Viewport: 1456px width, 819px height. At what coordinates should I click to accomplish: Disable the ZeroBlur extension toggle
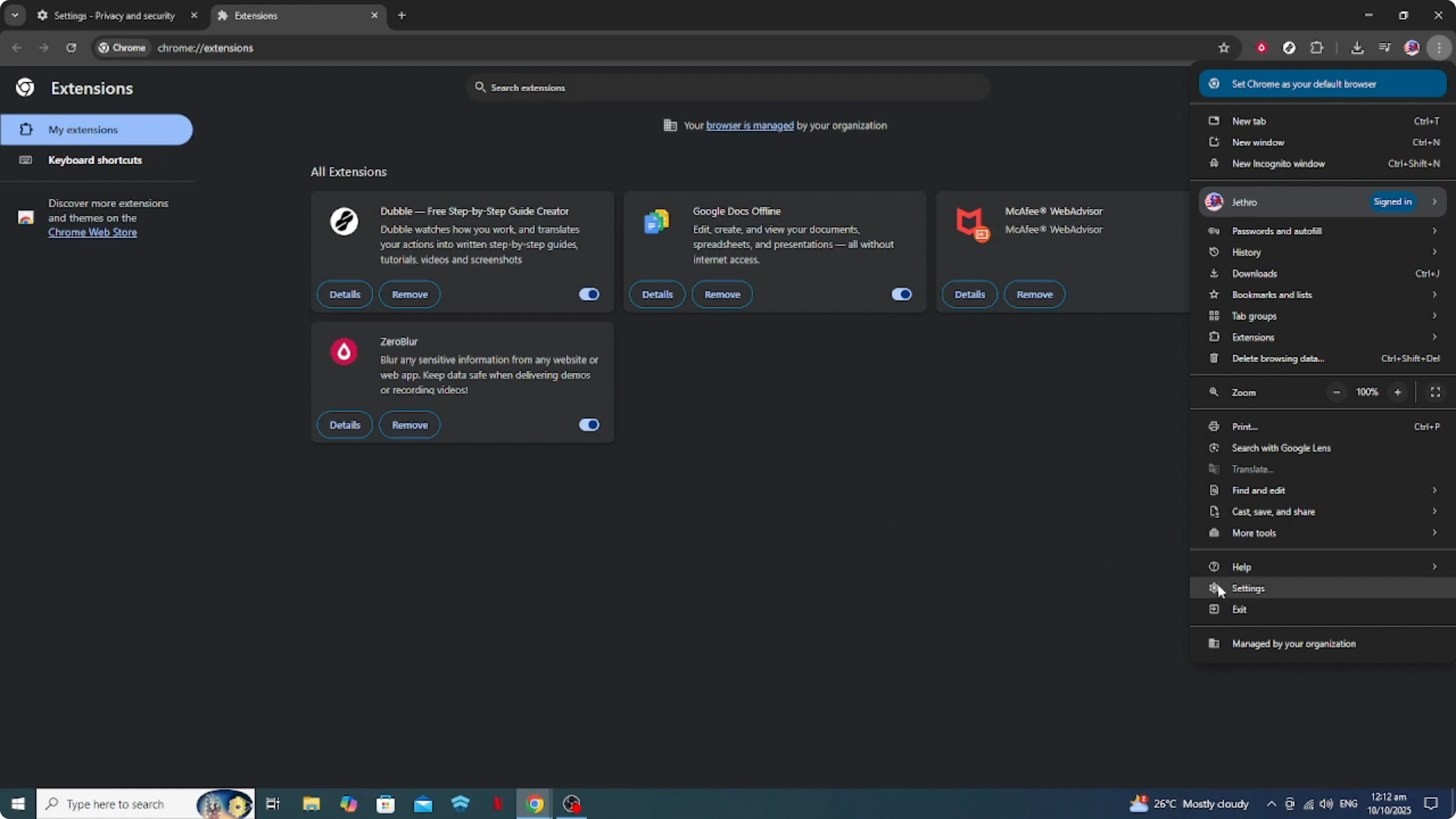(x=589, y=425)
